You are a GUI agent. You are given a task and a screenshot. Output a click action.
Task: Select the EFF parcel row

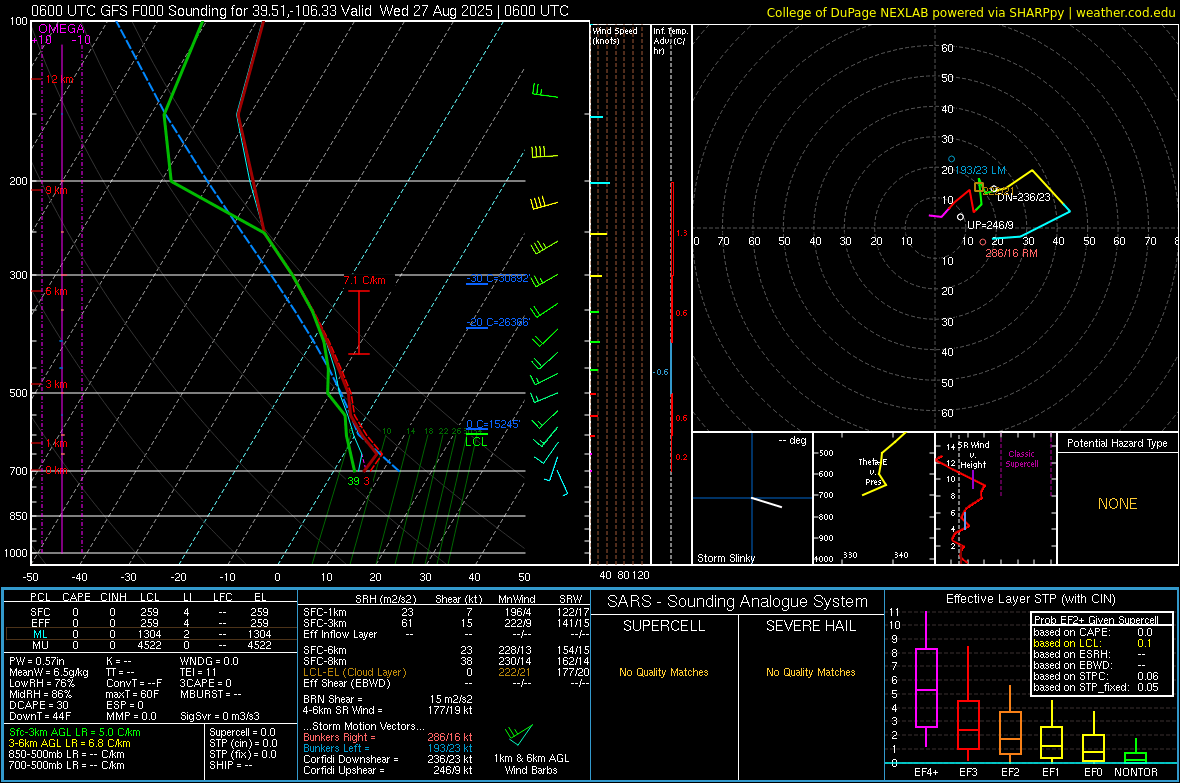click(x=149, y=623)
